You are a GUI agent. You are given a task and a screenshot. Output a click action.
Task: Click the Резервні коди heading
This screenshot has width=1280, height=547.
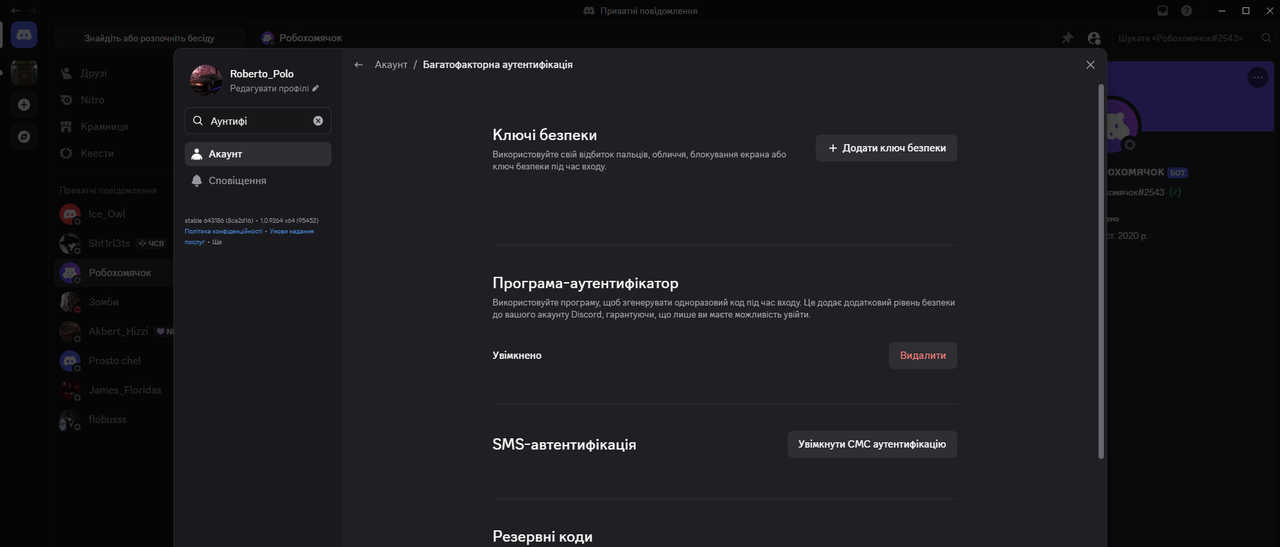543,537
